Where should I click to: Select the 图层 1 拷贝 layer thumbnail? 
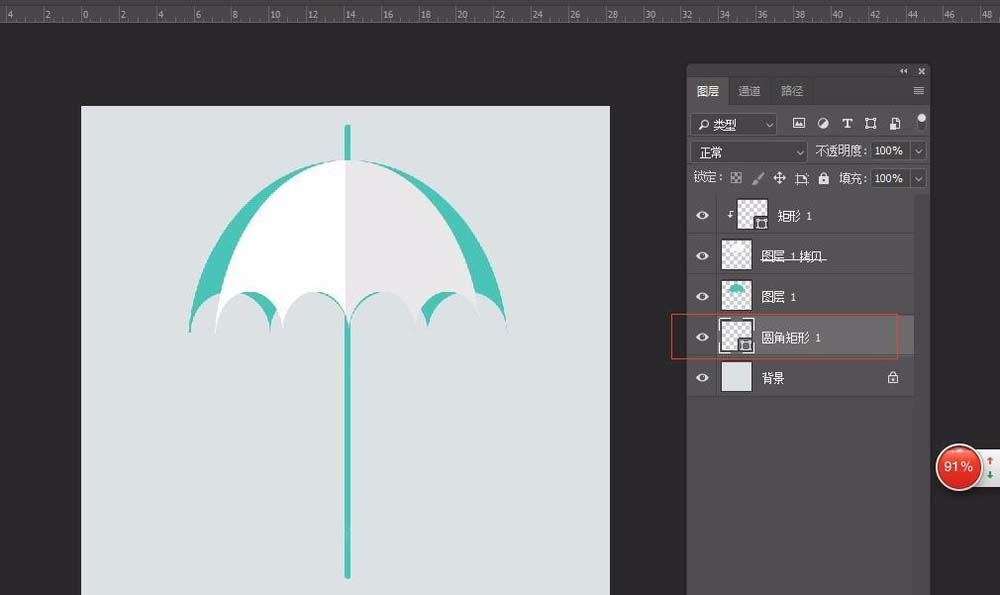point(737,255)
